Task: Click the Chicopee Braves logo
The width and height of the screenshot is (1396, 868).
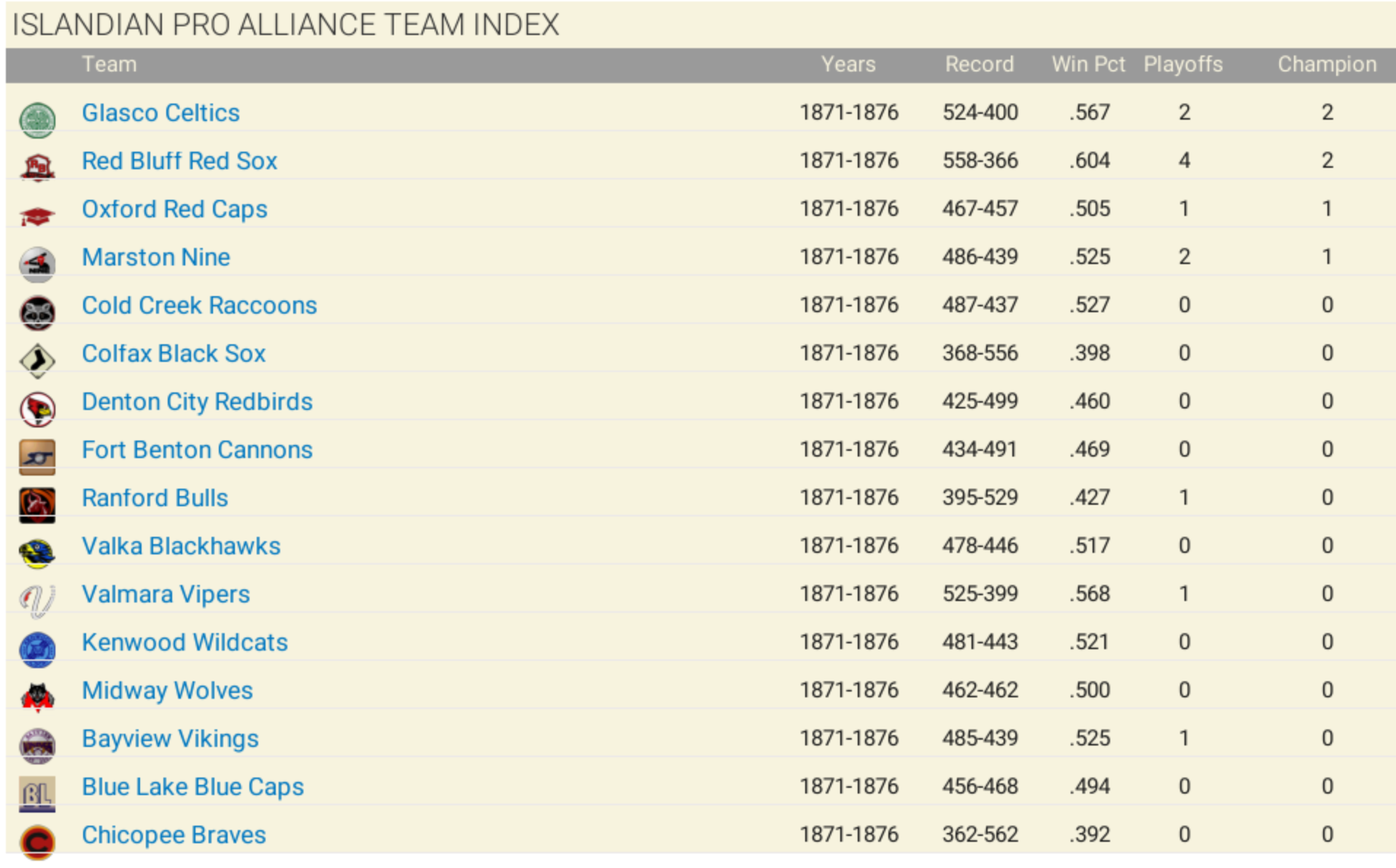Action: coord(37,842)
